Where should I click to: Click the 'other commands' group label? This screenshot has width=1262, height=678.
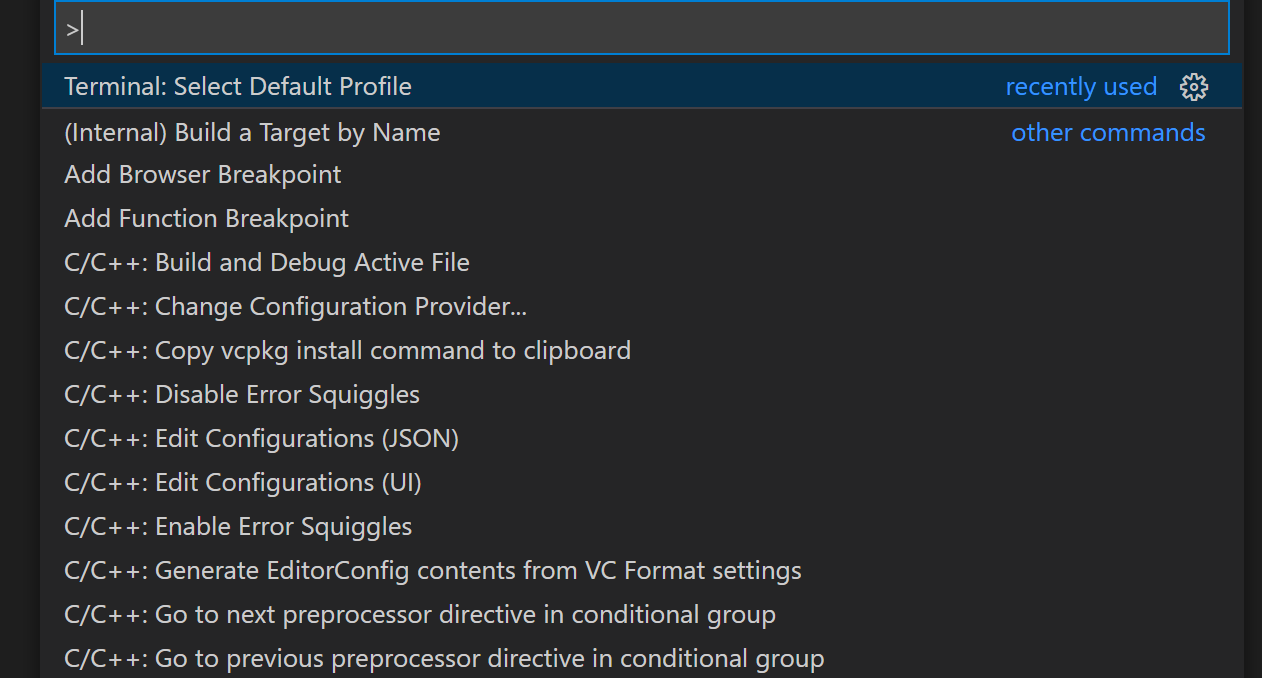1108,133
